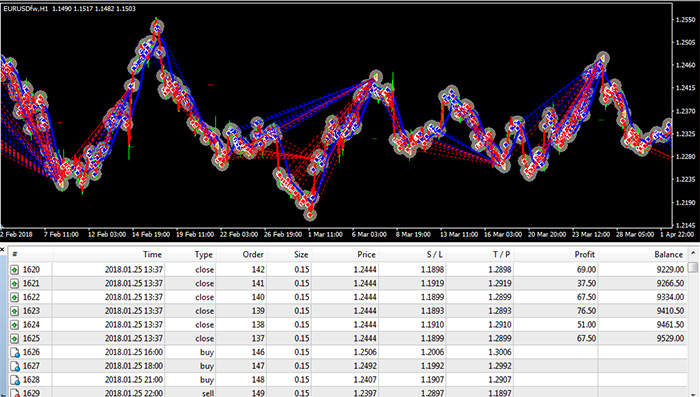The width and height of the screenshot is (700, 397).
Task: Select time 2018.01.25 16:00 cell
Action: (133, 352)
